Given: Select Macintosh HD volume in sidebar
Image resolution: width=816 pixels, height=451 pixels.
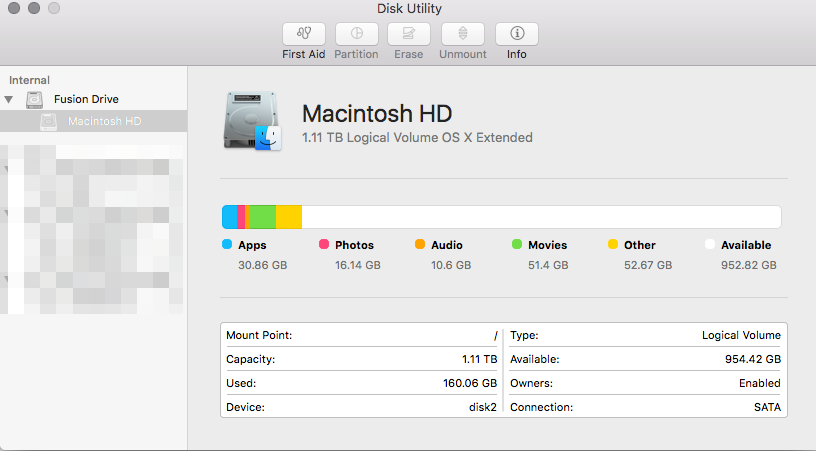Looking at the screenshot, I should point(94,121).
